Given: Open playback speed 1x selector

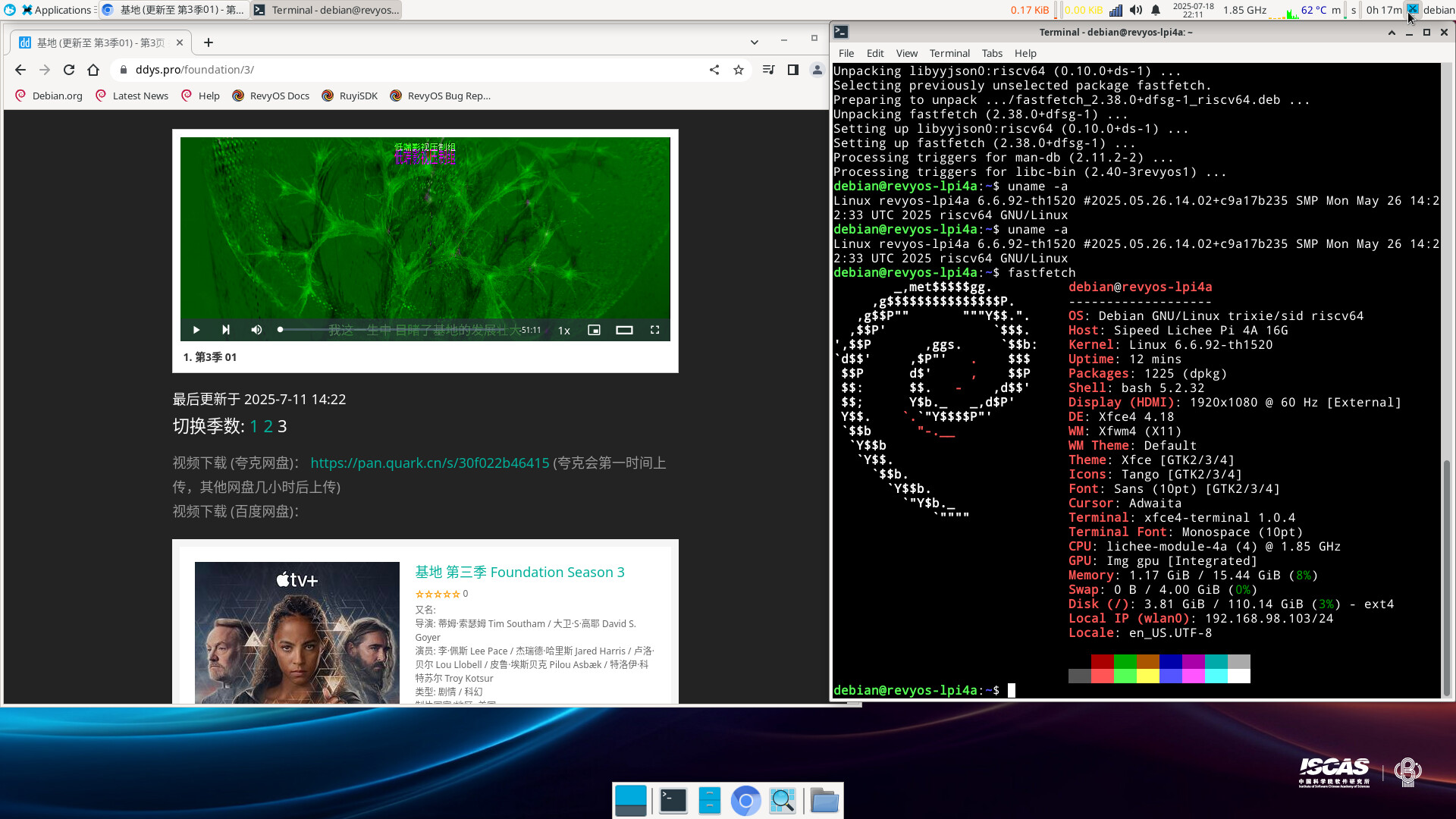Looking at the screenshot, I should tap(564, 331).
